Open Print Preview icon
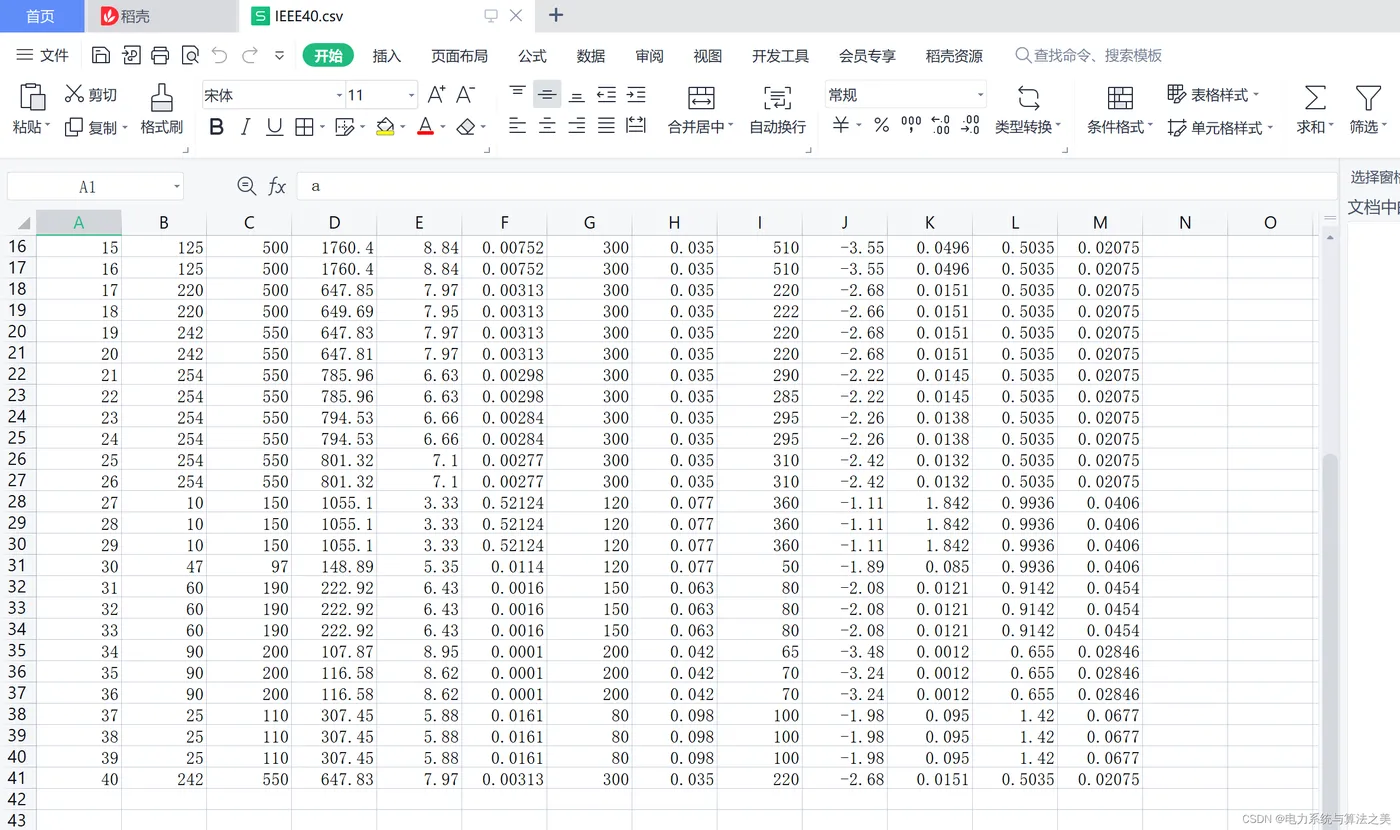This screenshot has height=830, width=1400. click(x=190, y=55)
